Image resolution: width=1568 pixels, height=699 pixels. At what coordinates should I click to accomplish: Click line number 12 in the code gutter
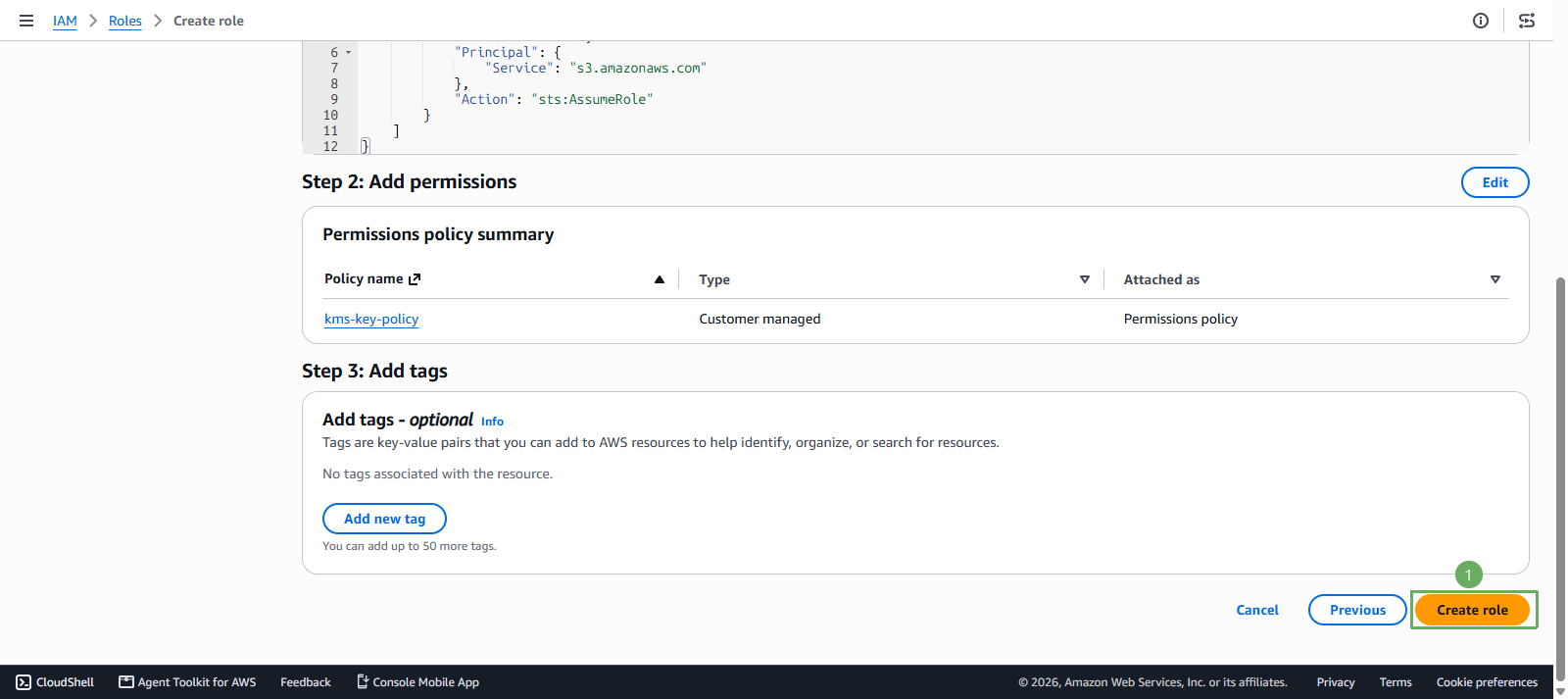(x=331, y=147)
